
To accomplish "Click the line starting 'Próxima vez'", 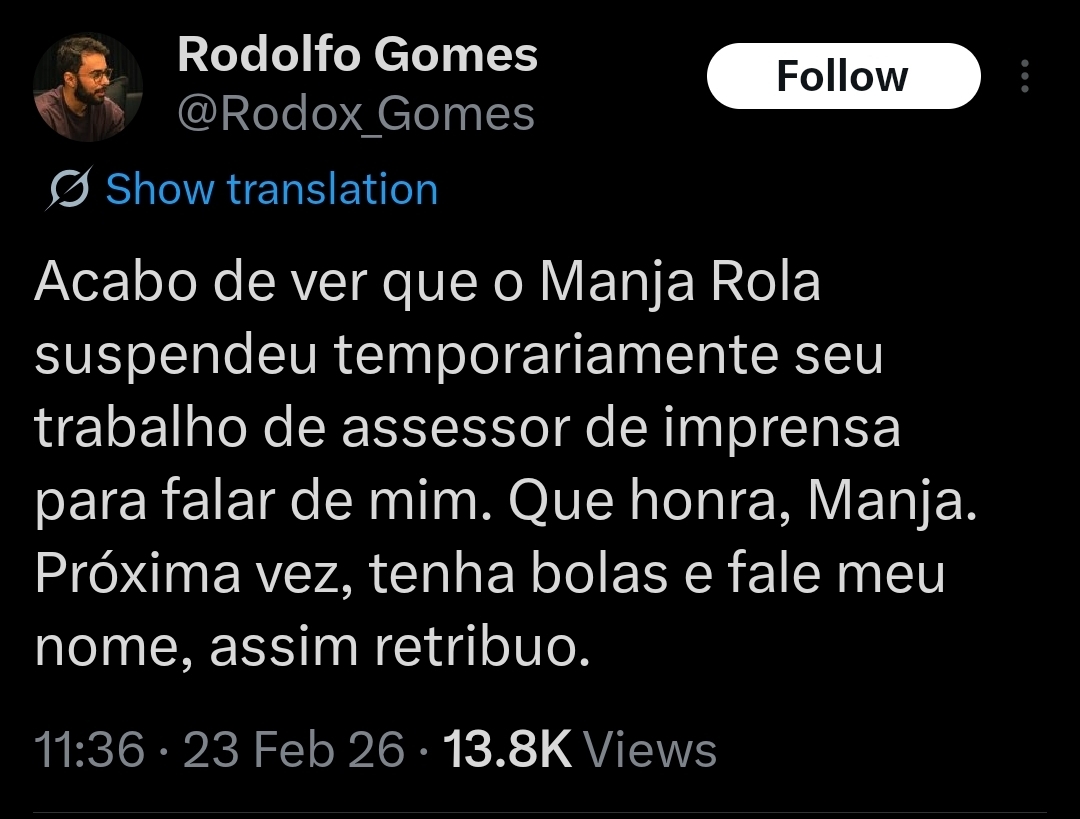I will coord(489,575).
